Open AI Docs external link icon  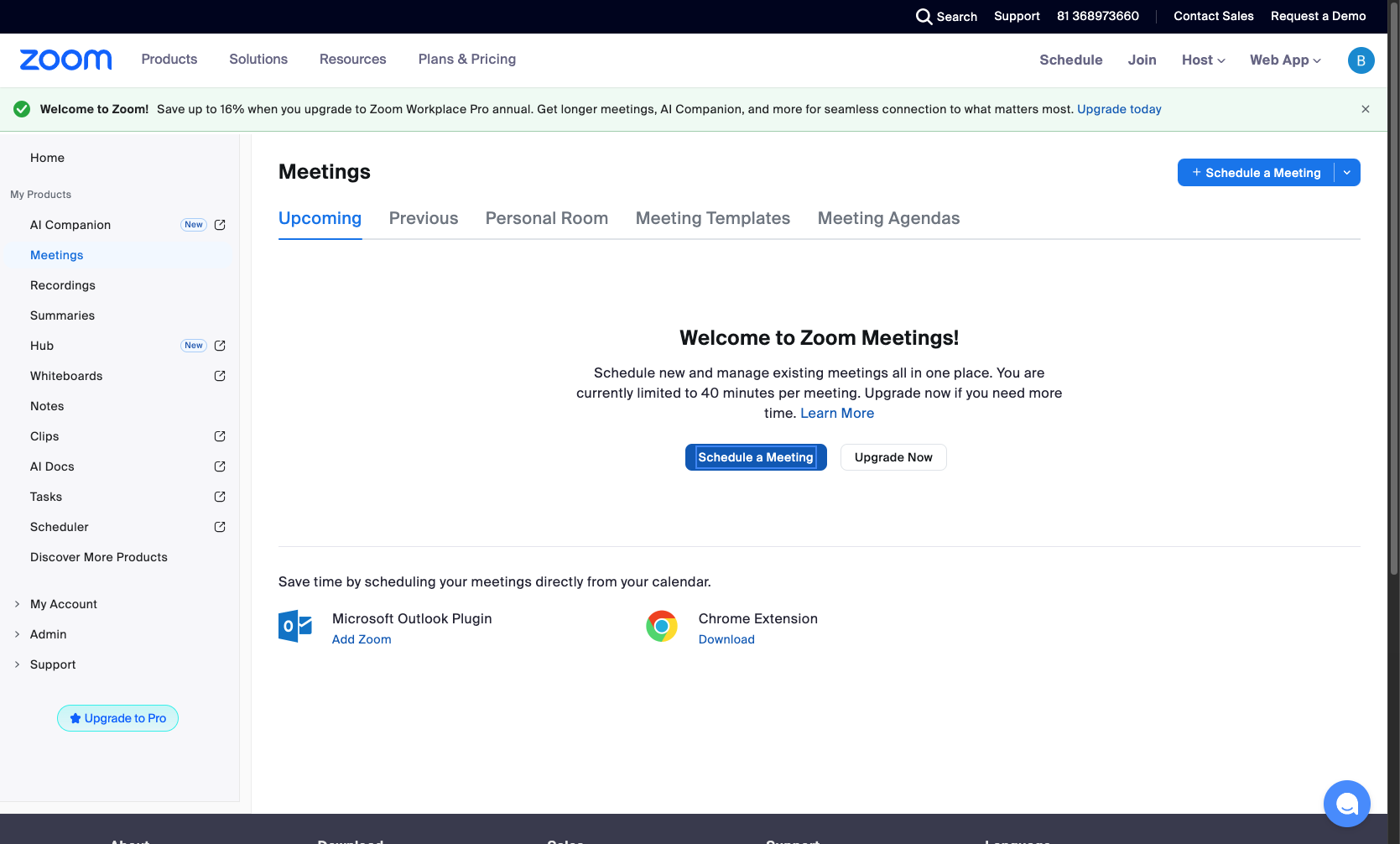click(x=220, y=466)
